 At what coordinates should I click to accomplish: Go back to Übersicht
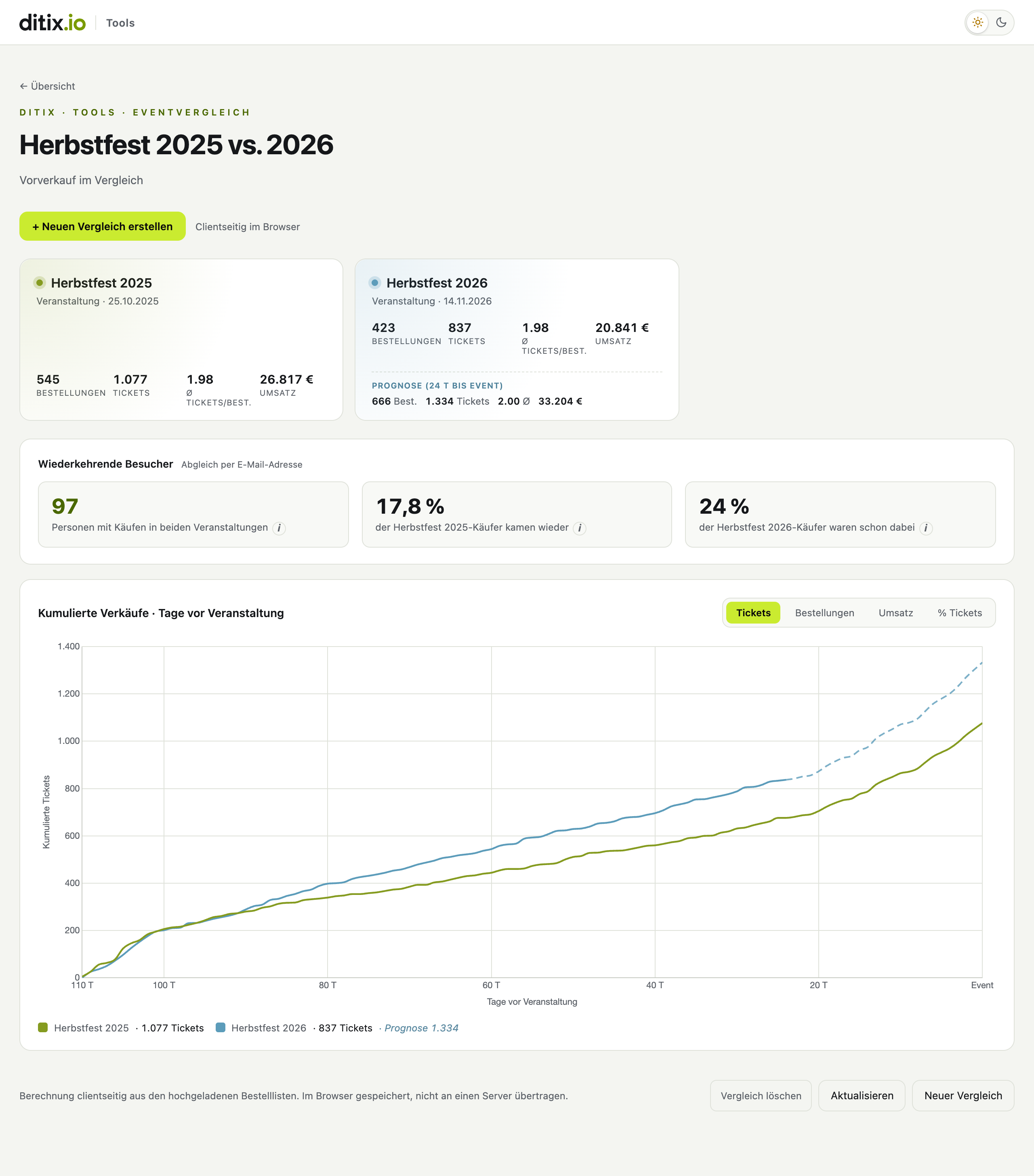click(47, 86)
